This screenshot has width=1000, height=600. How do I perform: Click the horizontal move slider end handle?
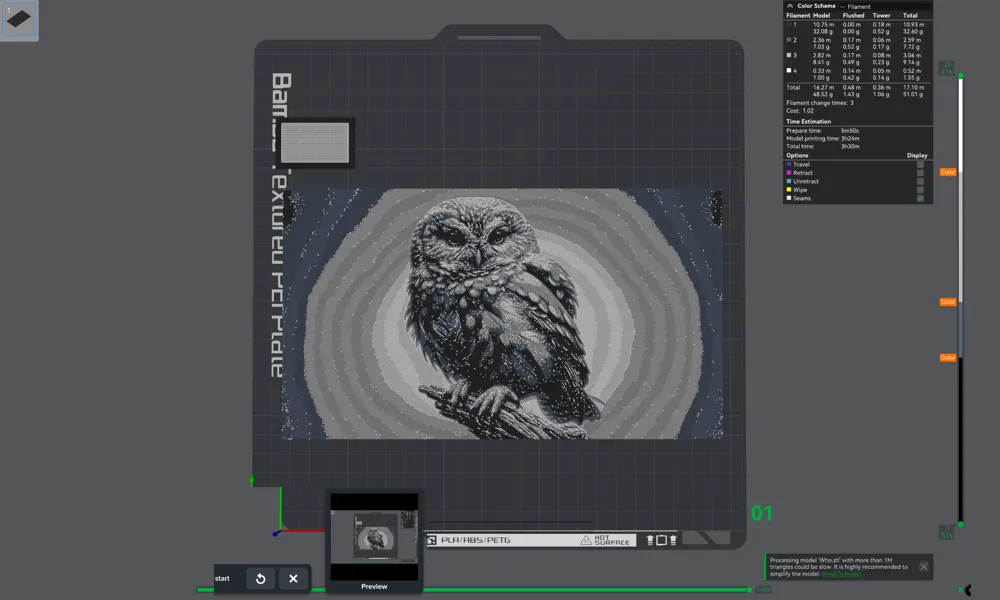(x=749, y=590)
